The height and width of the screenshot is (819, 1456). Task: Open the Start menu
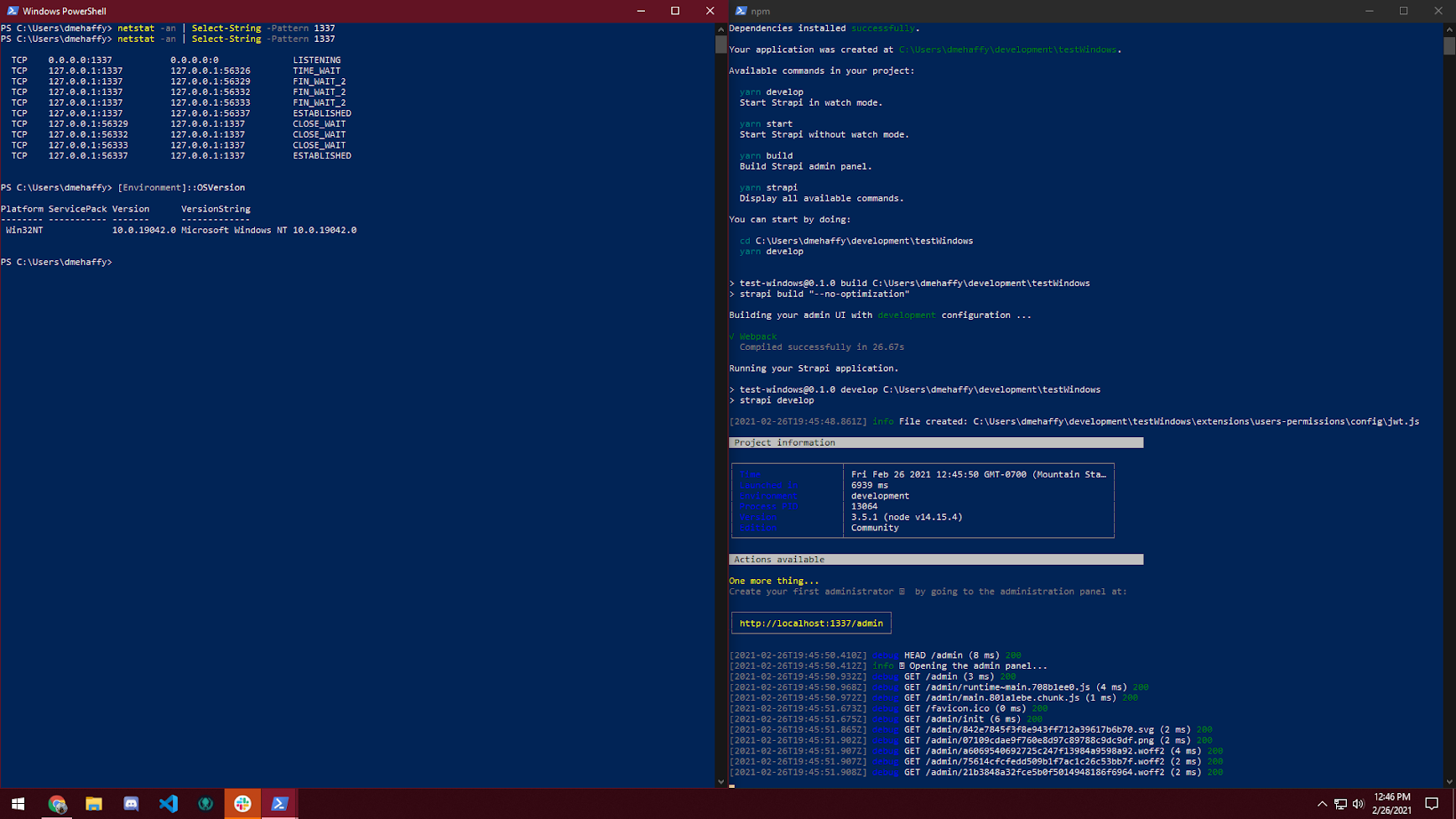pyautogui.click(x=18, y=804)
